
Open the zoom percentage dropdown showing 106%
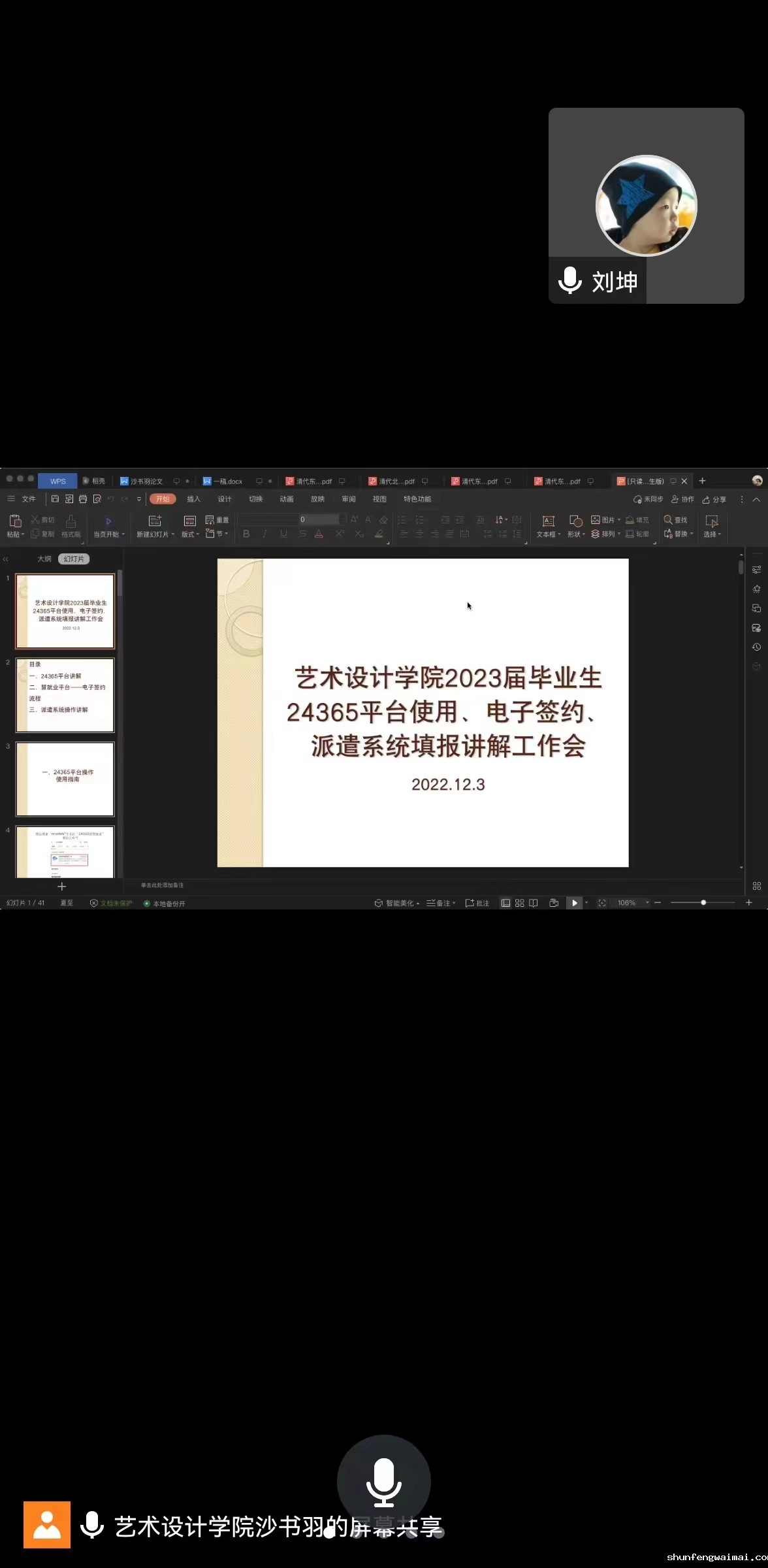(647, 903)
